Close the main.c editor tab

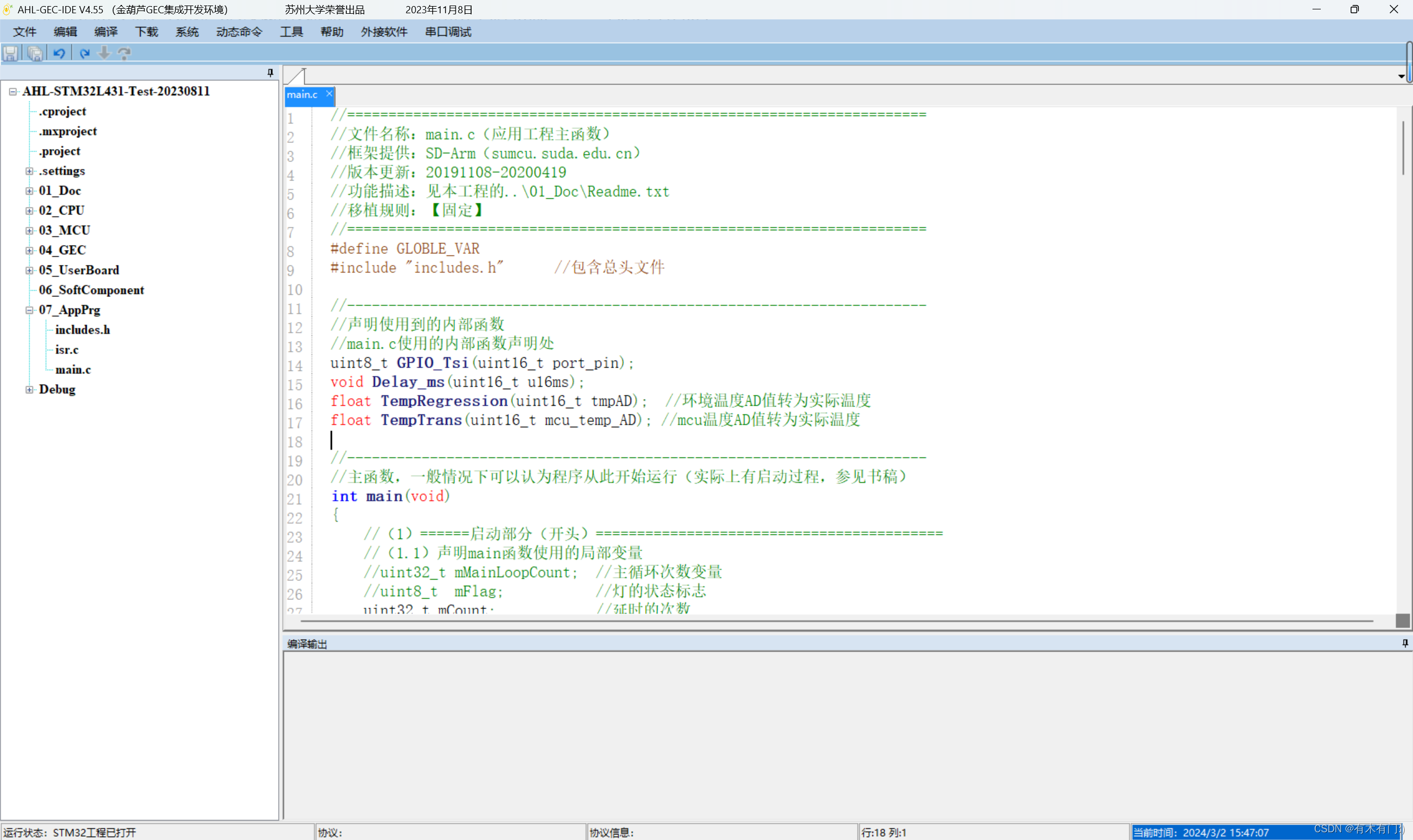click(x=329, y=94)
